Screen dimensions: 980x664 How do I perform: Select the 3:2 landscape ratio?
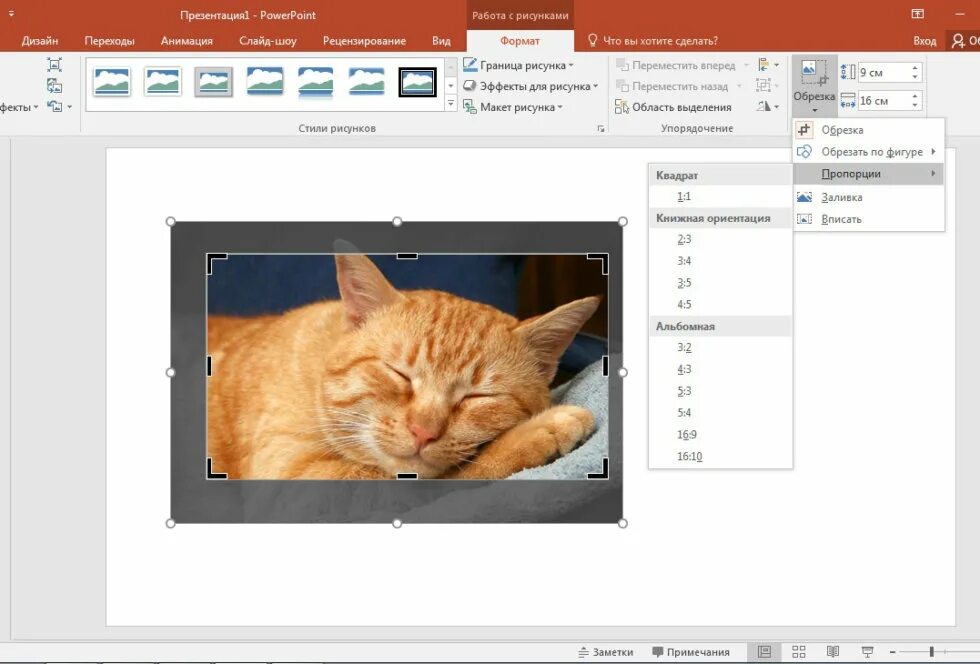[720, 348]
